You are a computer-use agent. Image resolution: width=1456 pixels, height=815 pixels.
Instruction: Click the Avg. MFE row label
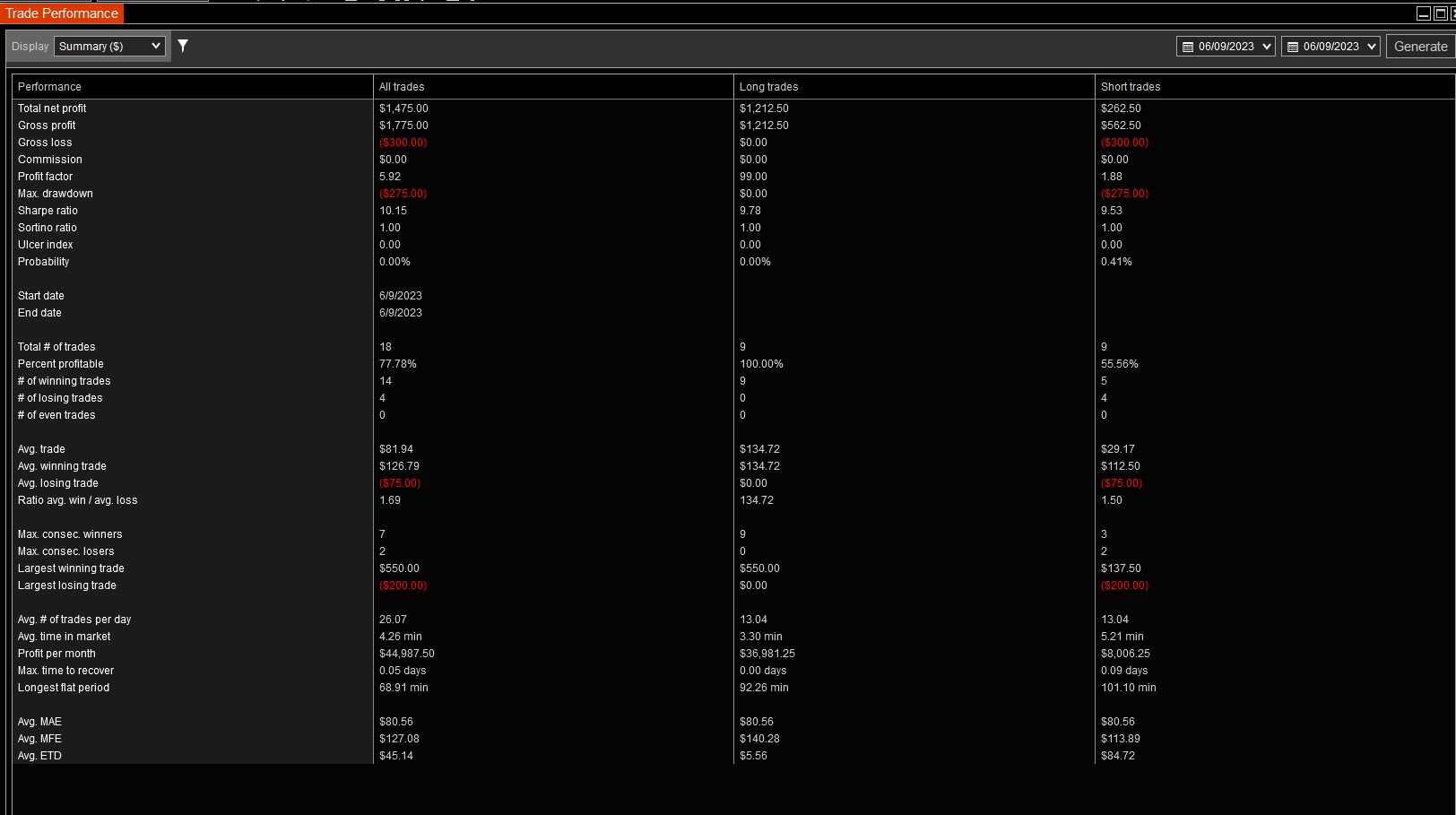tap(39, 739)
